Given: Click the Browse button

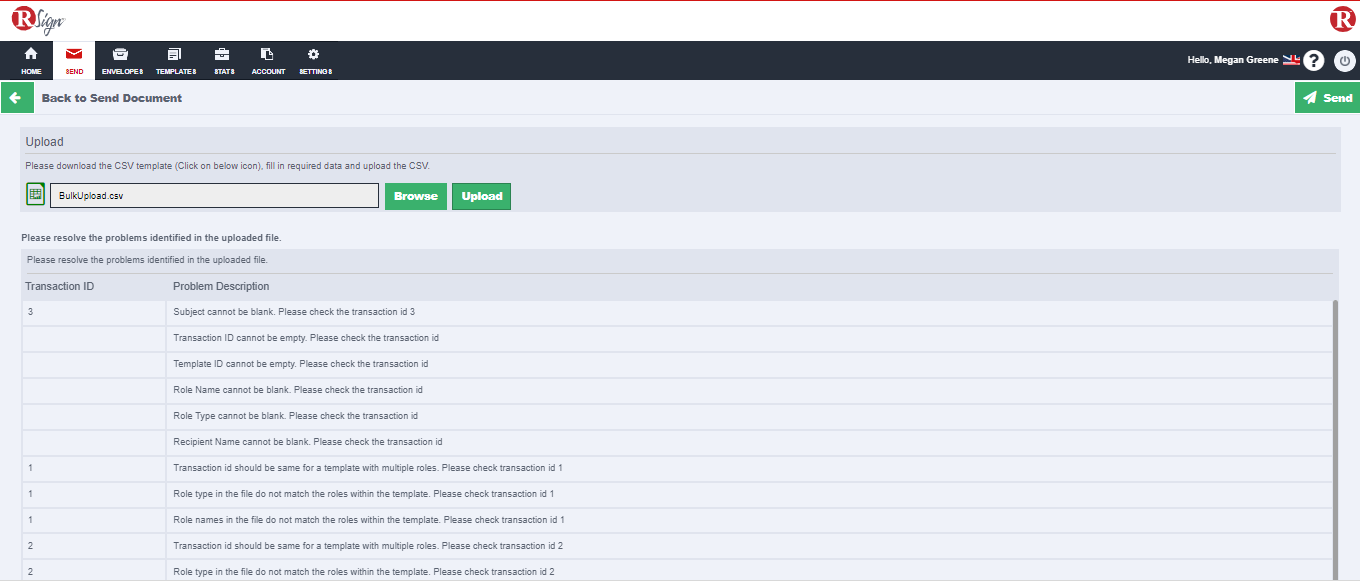Looking at the screenshot, I should [x=415, y=196].
